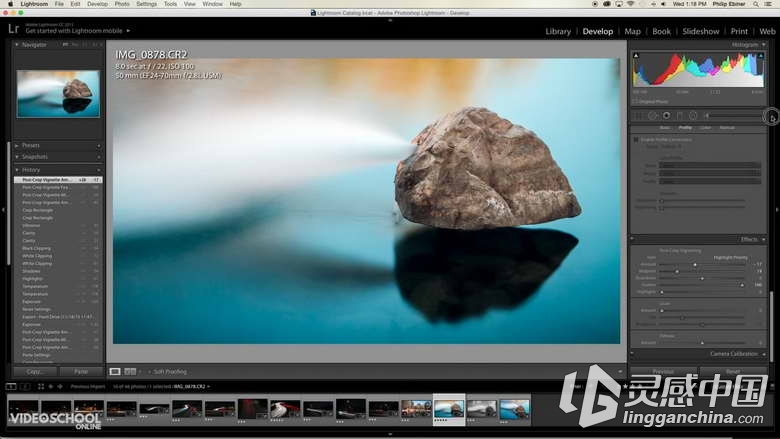Image resolution: width=780 pixels, height=439 pixels.
Task: Expand the Presets panel
Action: coord(17,146)
